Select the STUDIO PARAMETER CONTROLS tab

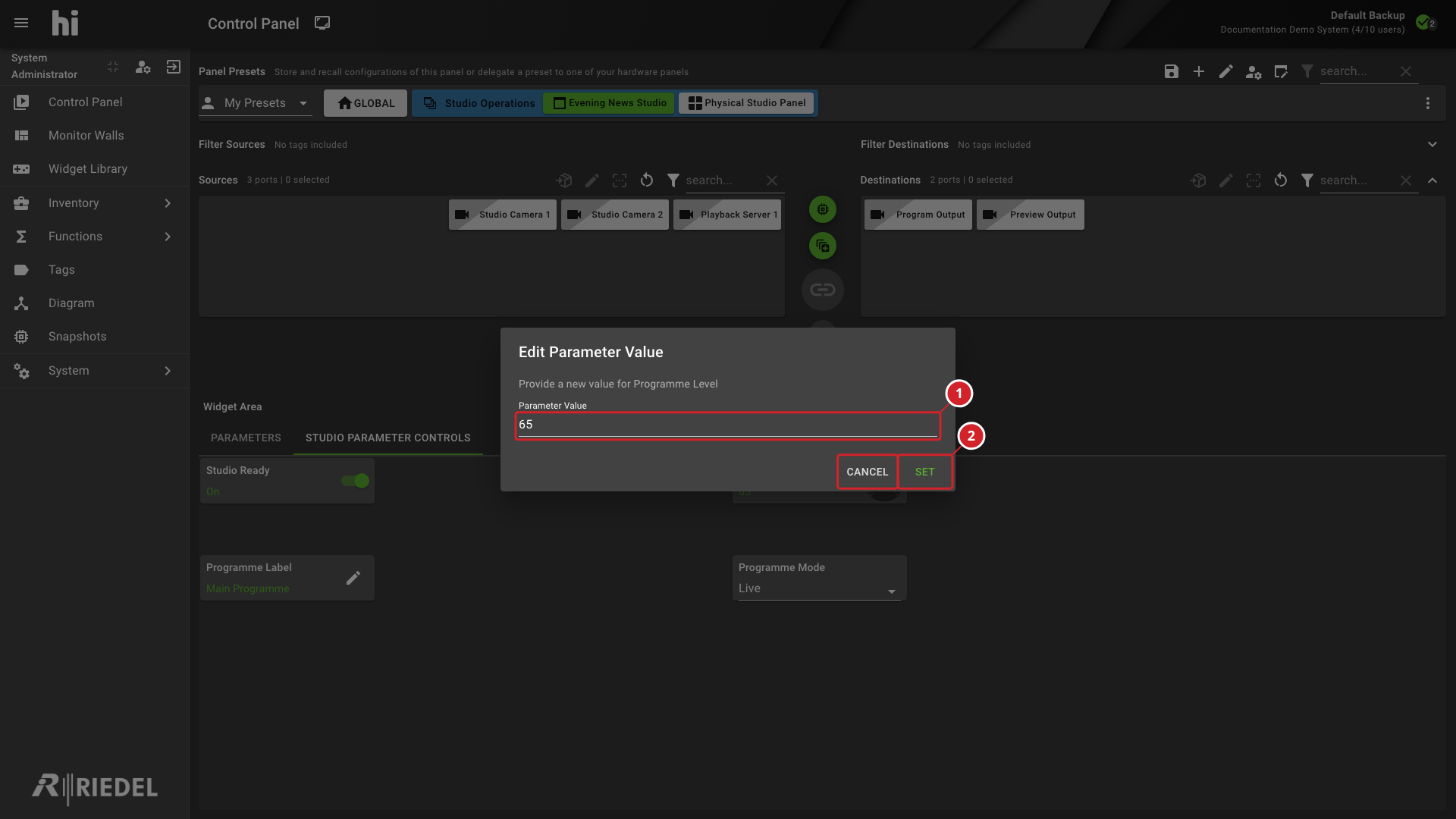coord(388,438)
